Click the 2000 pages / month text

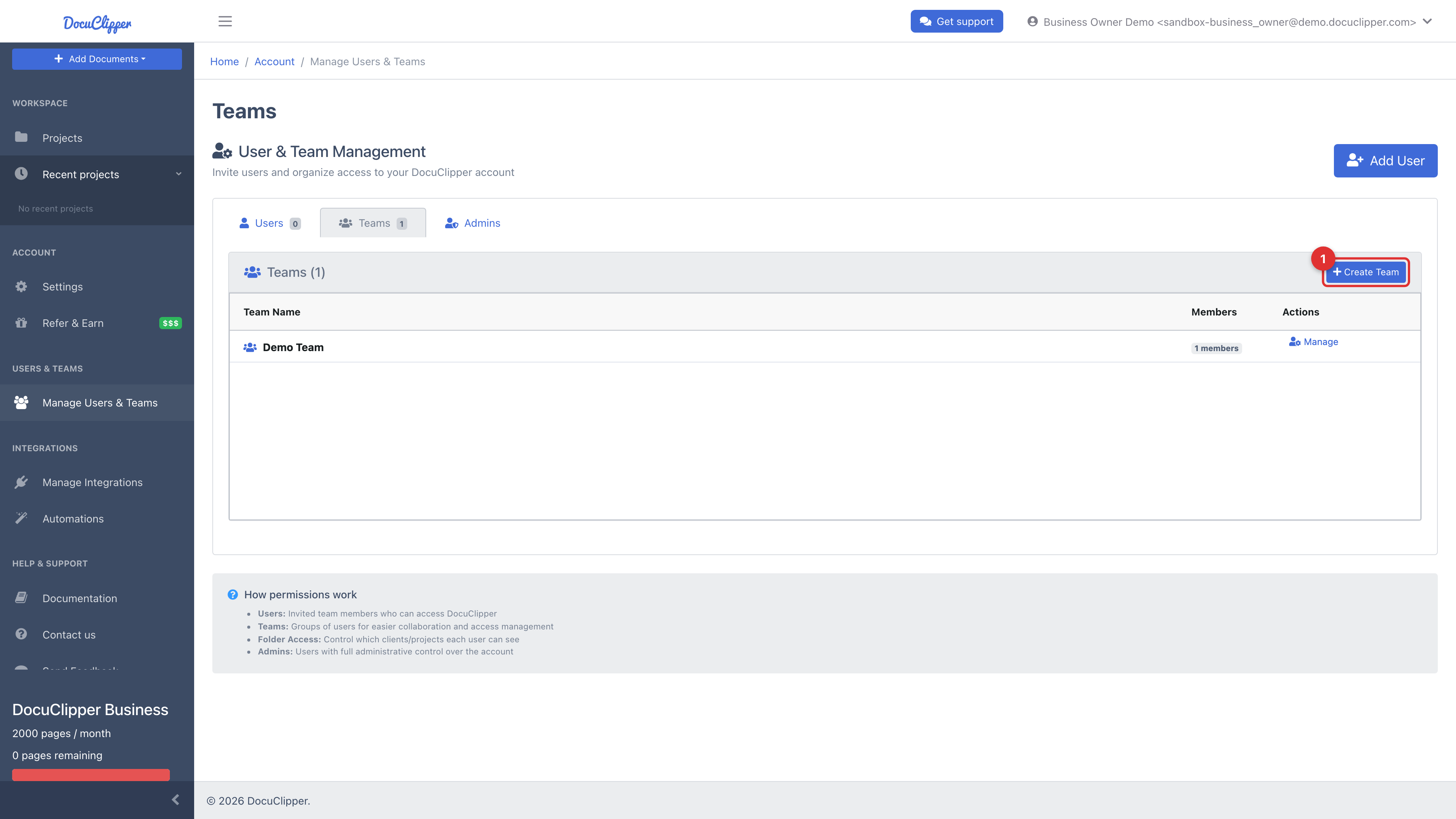[61, 734]
